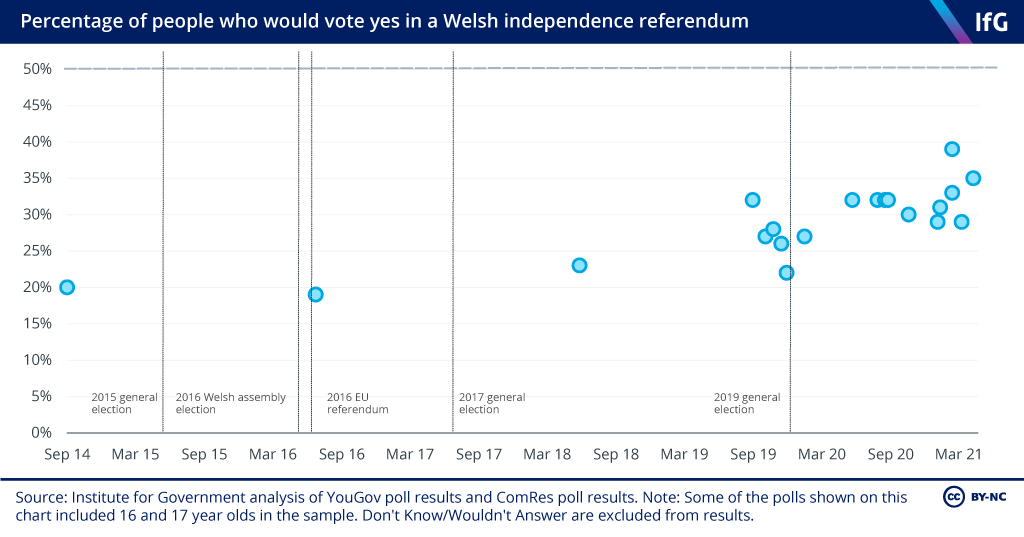Click the 2016 EU referendum label
The height and width of the screenshot is (537, 1024).
click(x=357, y=403)
